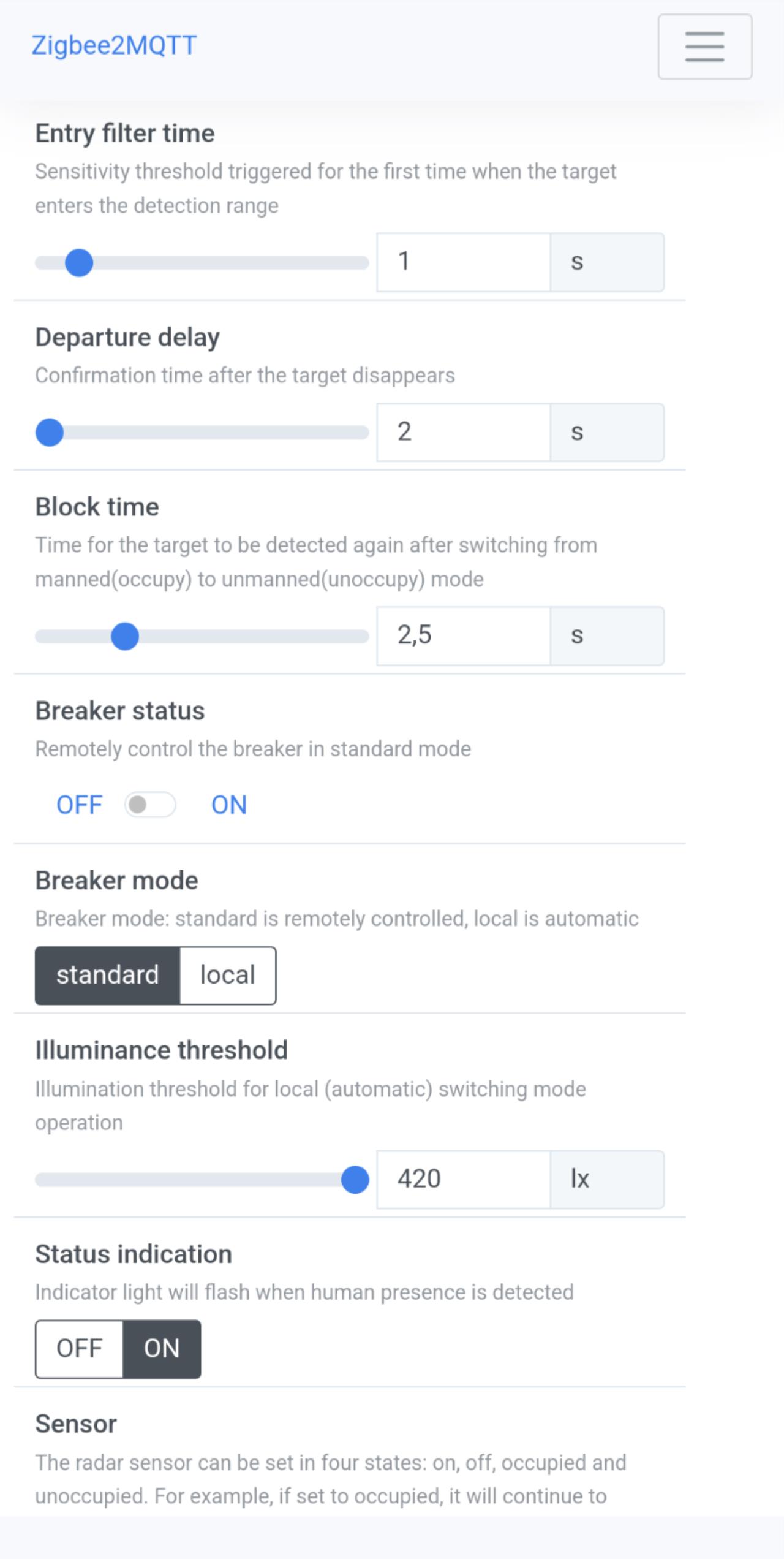Click the Entry filter time slider

point(202,263)
